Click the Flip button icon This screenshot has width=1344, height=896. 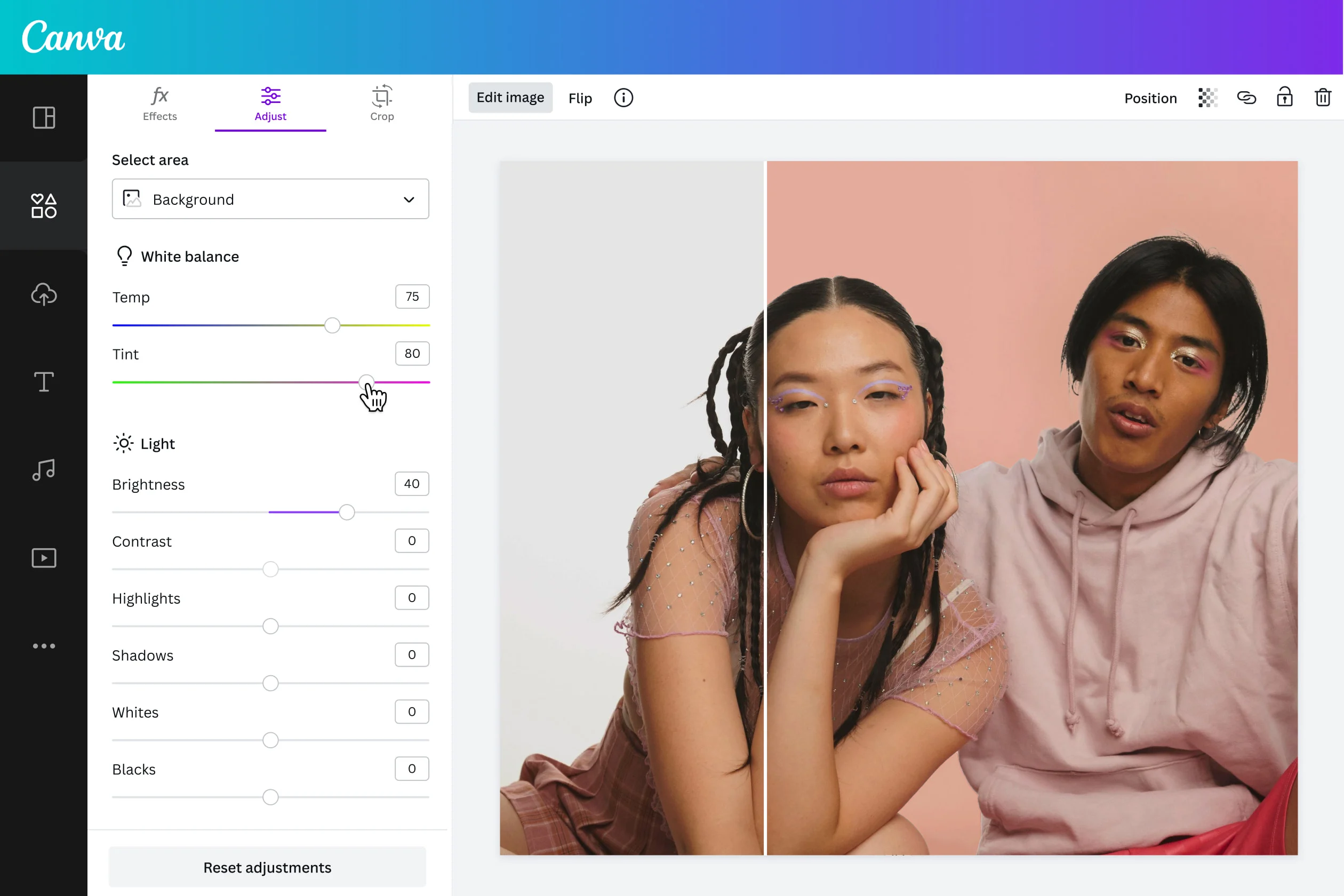click(580, 97)
